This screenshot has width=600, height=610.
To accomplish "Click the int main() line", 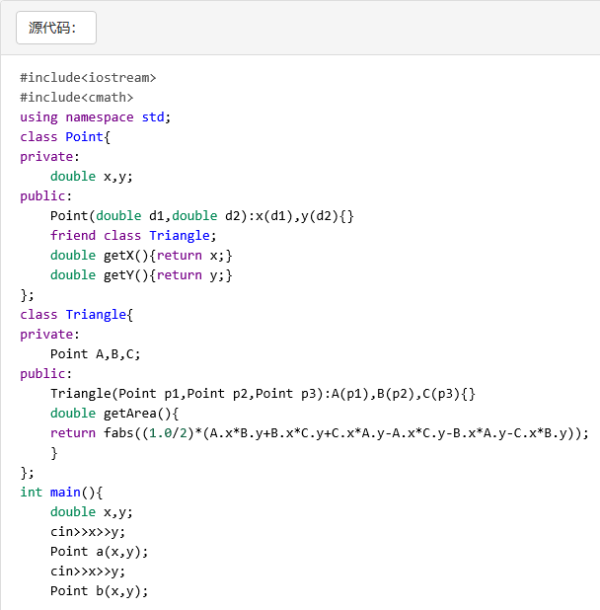I will (61, 492).
